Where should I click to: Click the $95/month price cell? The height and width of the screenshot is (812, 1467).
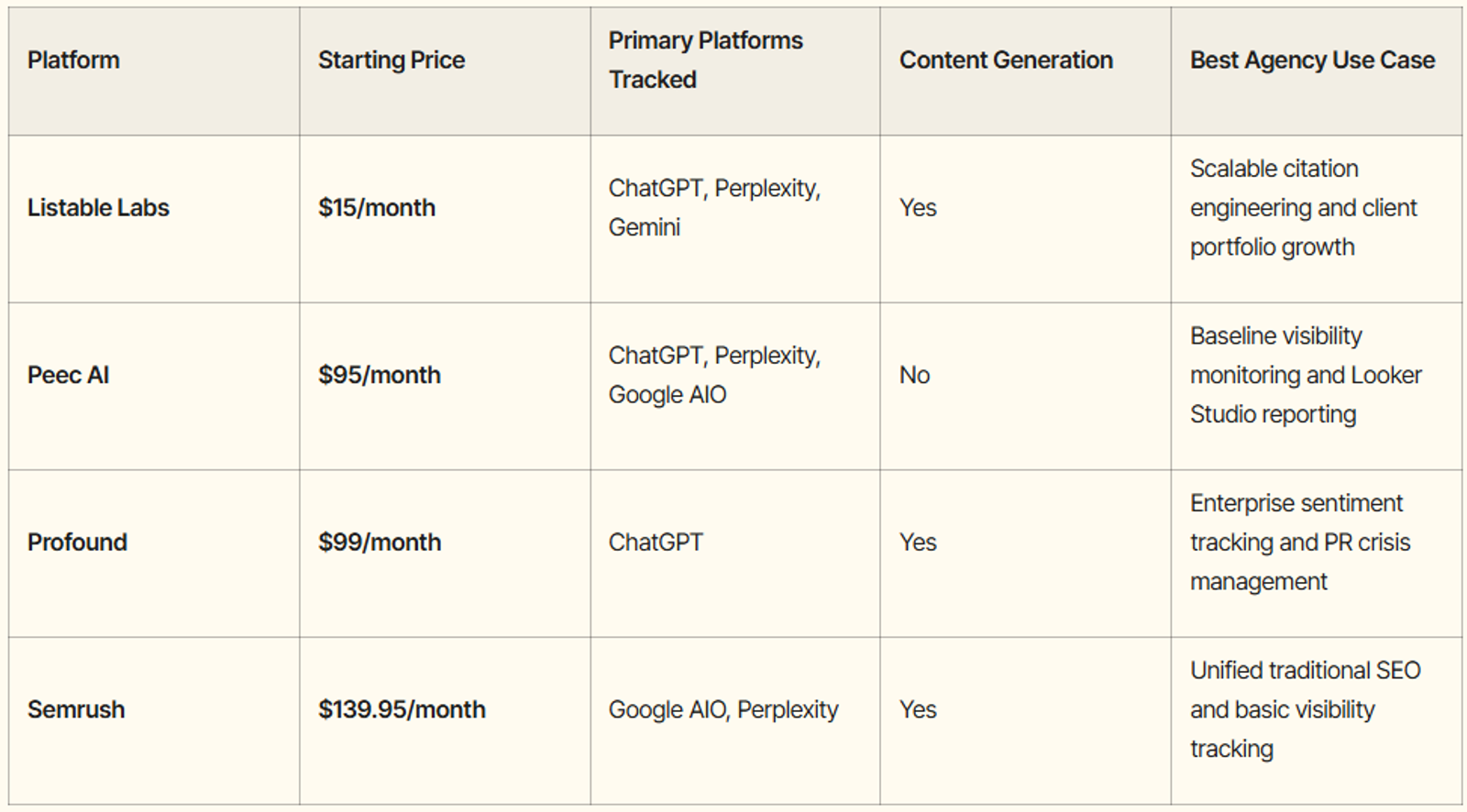click(x=380, y=376)
